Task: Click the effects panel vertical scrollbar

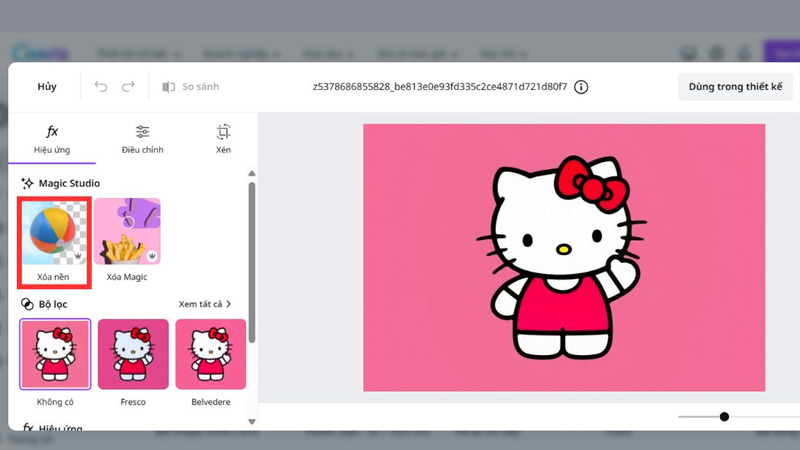Action: pyautogui.click(x=252, y=260)
